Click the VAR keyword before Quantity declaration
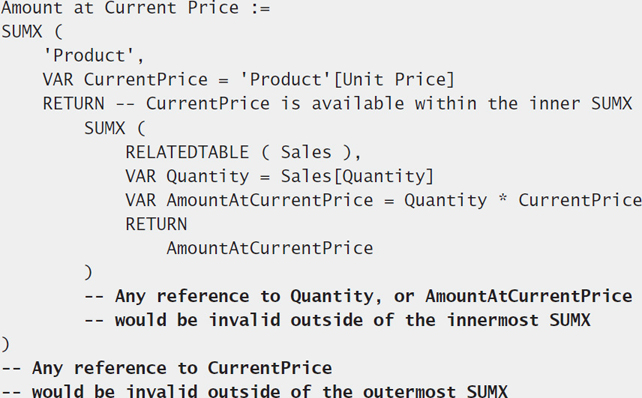The image size is (642, 398). [x=140, y=176]
